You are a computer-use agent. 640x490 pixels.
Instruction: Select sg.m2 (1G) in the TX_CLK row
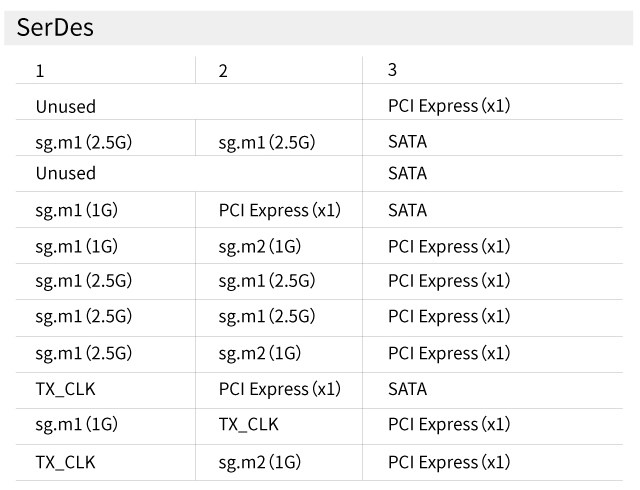259,462
